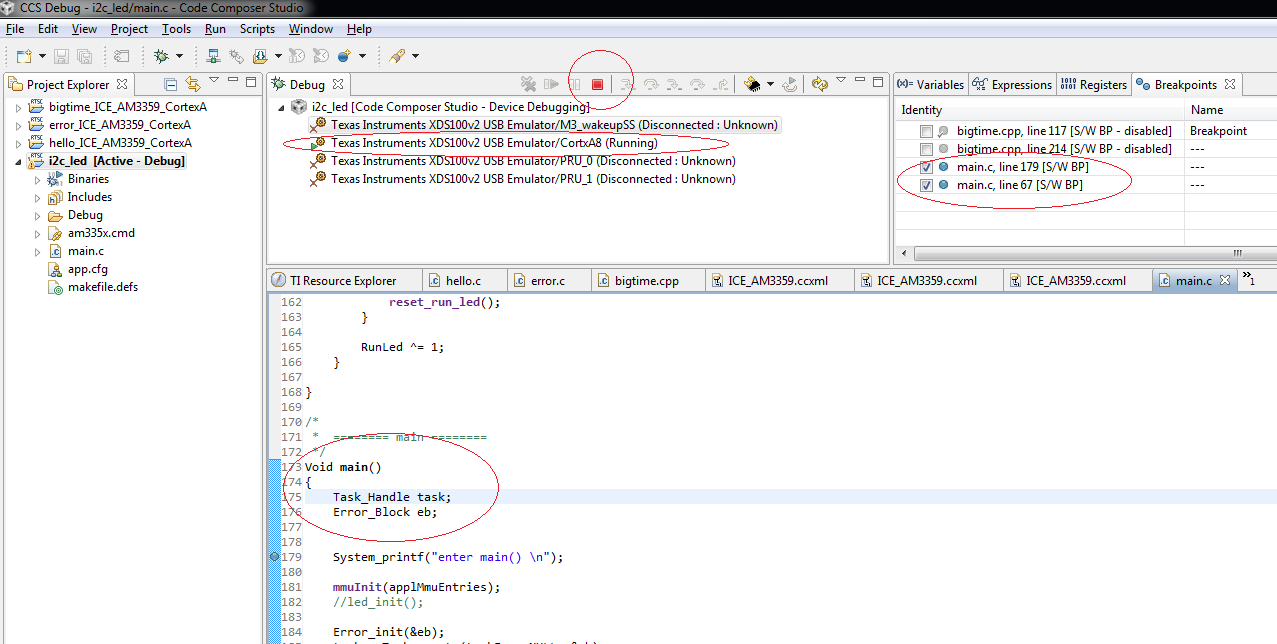Screen dimensions: 1277x644
Task: Click Link with Editor icon in Project Explorer
Action: tap(193, 85)
